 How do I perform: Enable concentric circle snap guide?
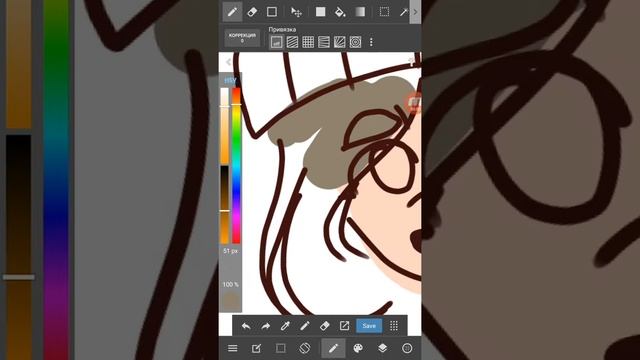pos(356,42)
